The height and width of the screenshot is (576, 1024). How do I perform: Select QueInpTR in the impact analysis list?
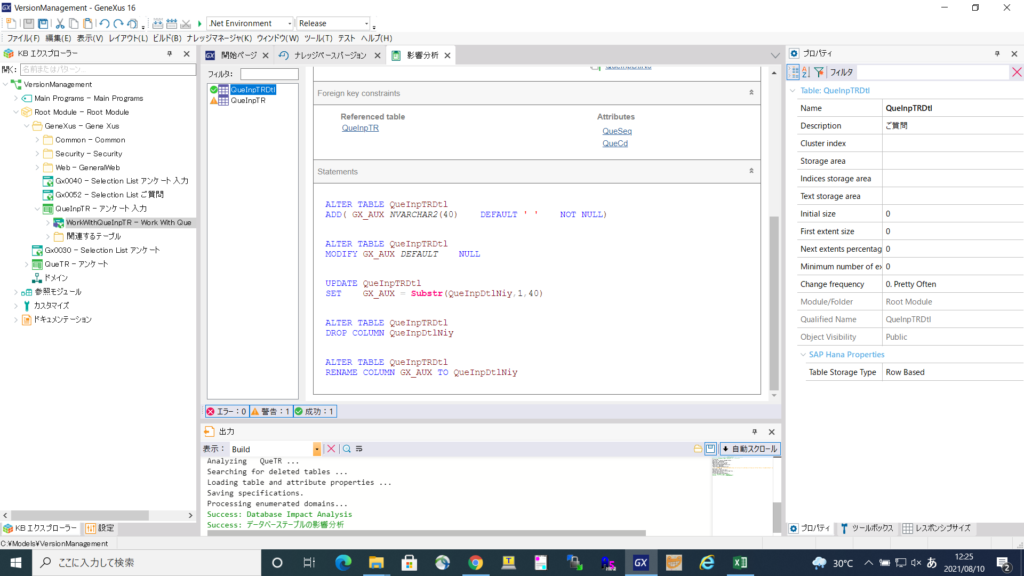tap(248, 101)
